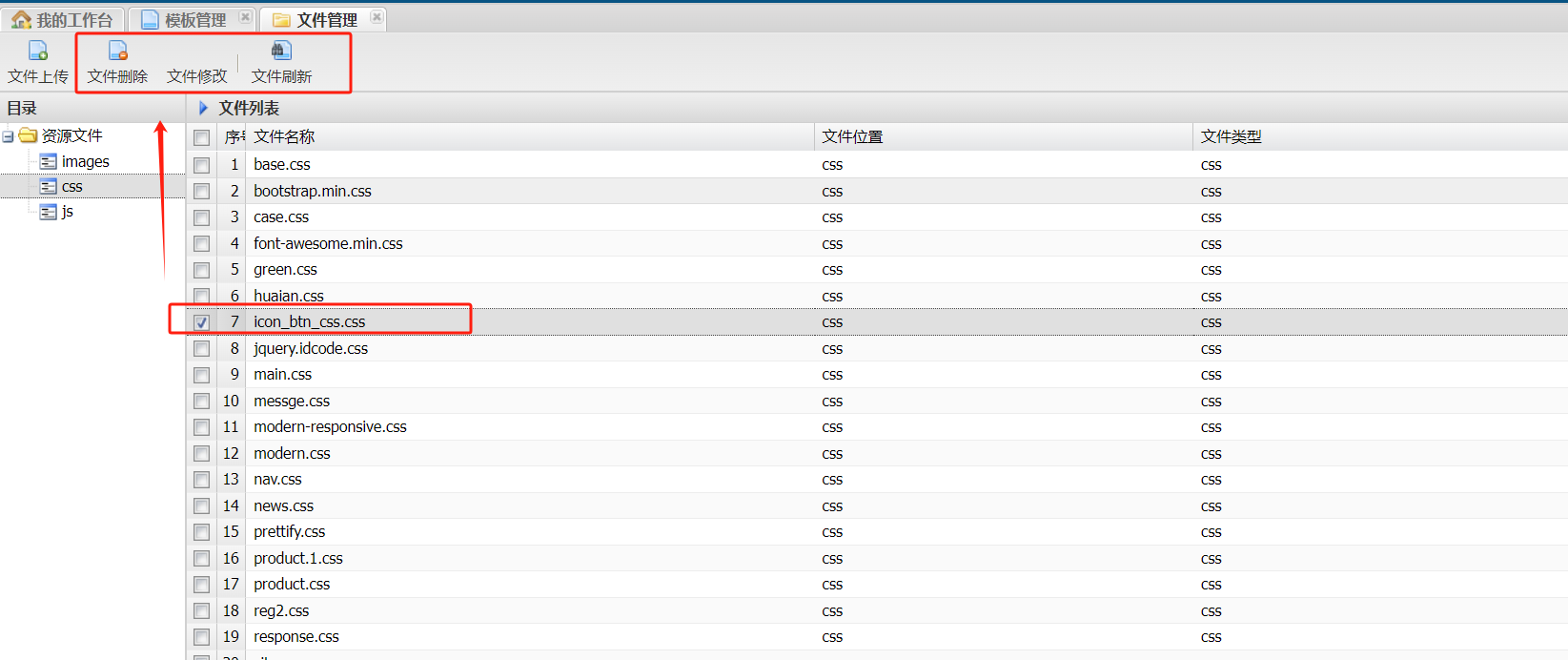
Task: Select the jquery.idcode.css file name
Action: tap(311, 349)
